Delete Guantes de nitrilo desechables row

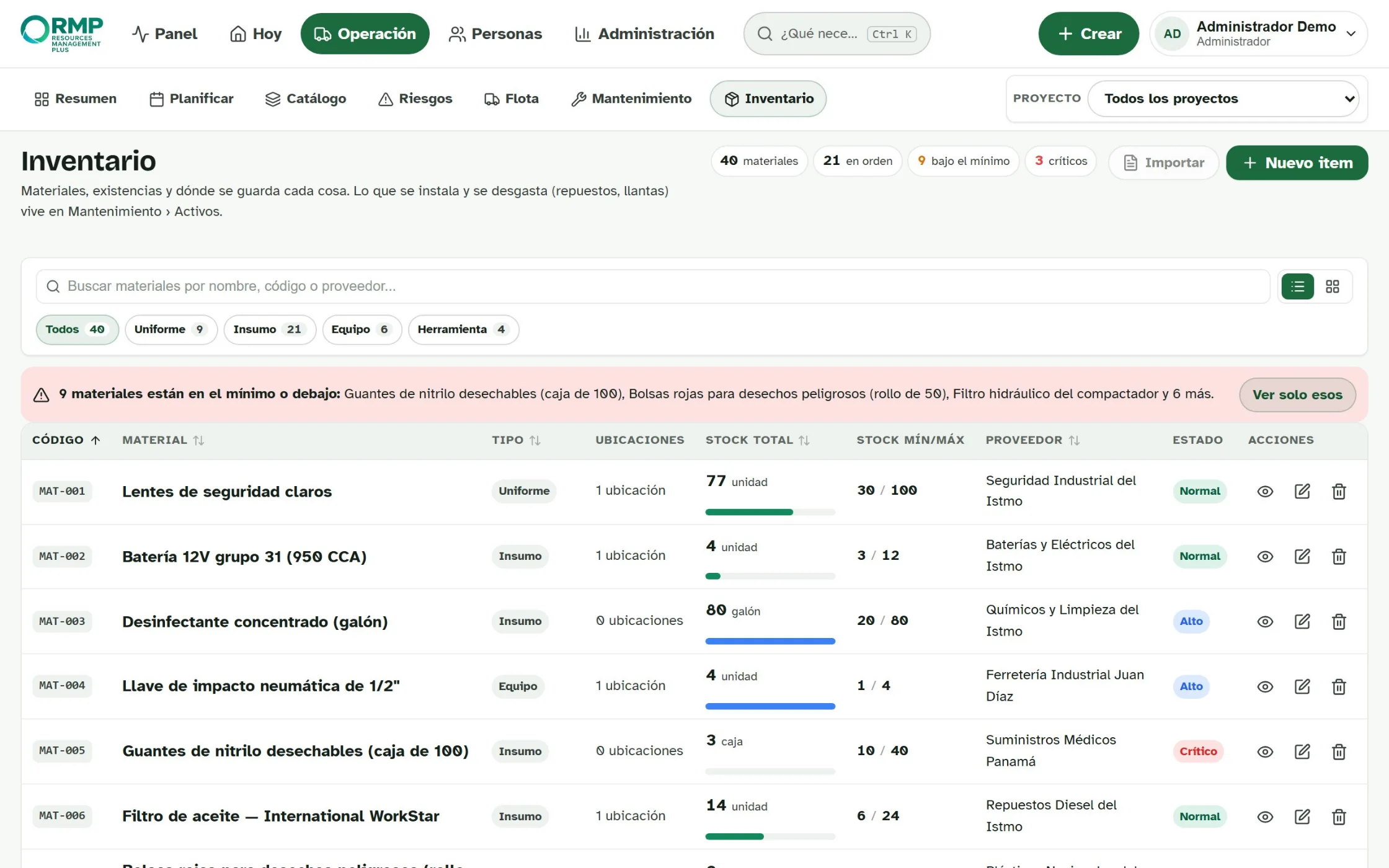click(1339, 751)
